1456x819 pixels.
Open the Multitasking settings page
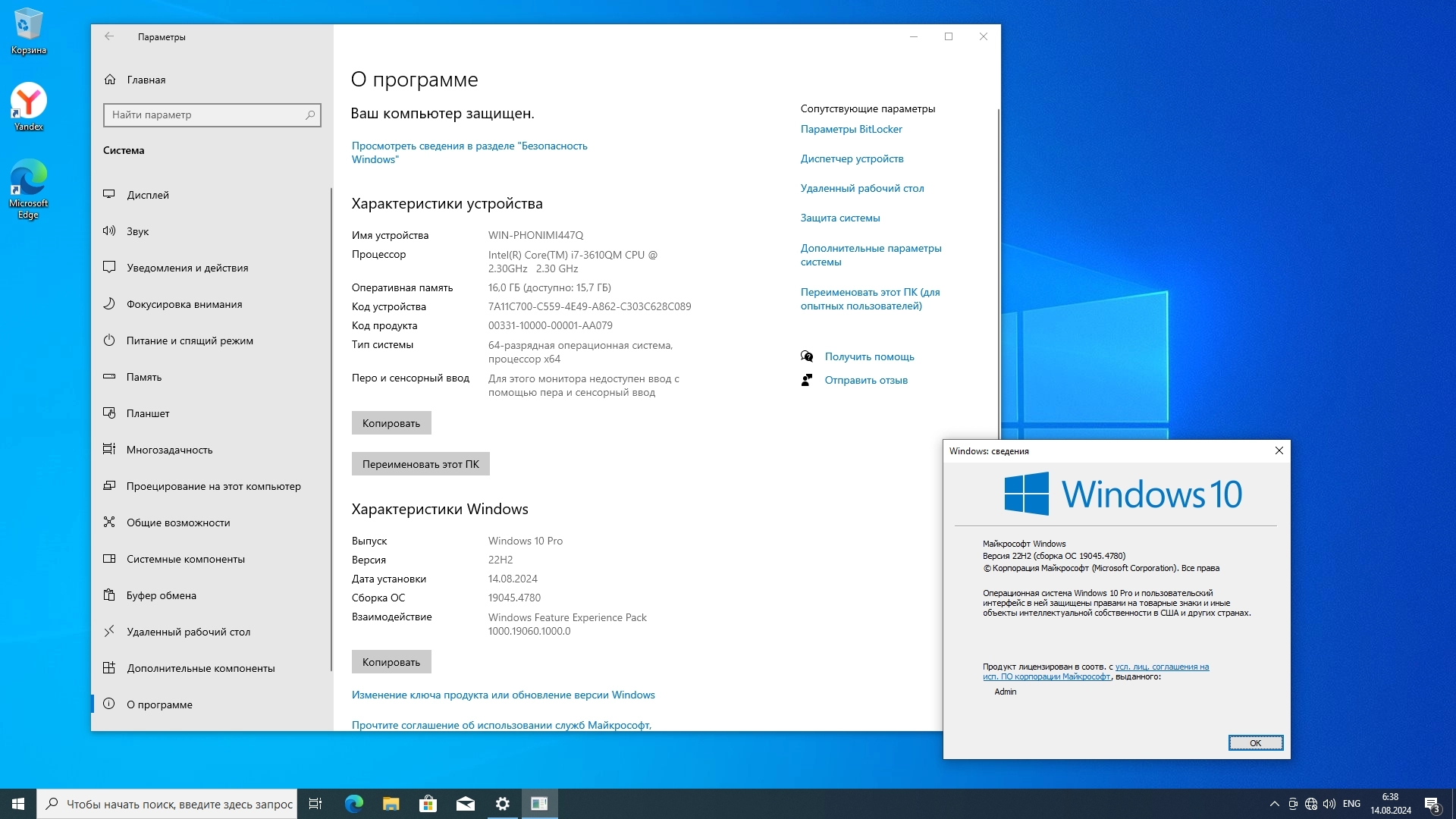169,450
